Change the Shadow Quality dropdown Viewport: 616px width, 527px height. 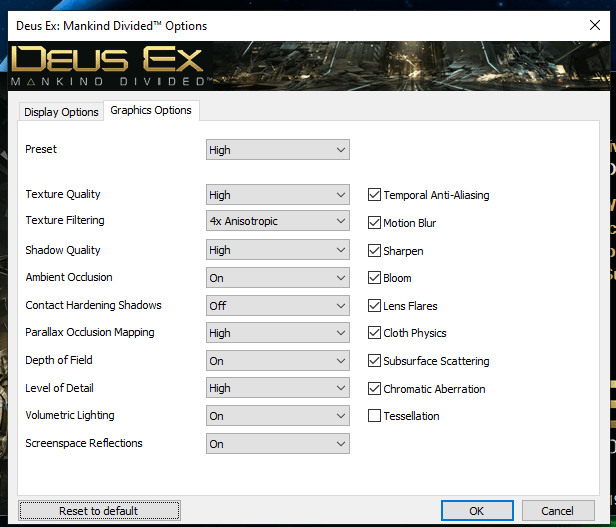point(277,250)
